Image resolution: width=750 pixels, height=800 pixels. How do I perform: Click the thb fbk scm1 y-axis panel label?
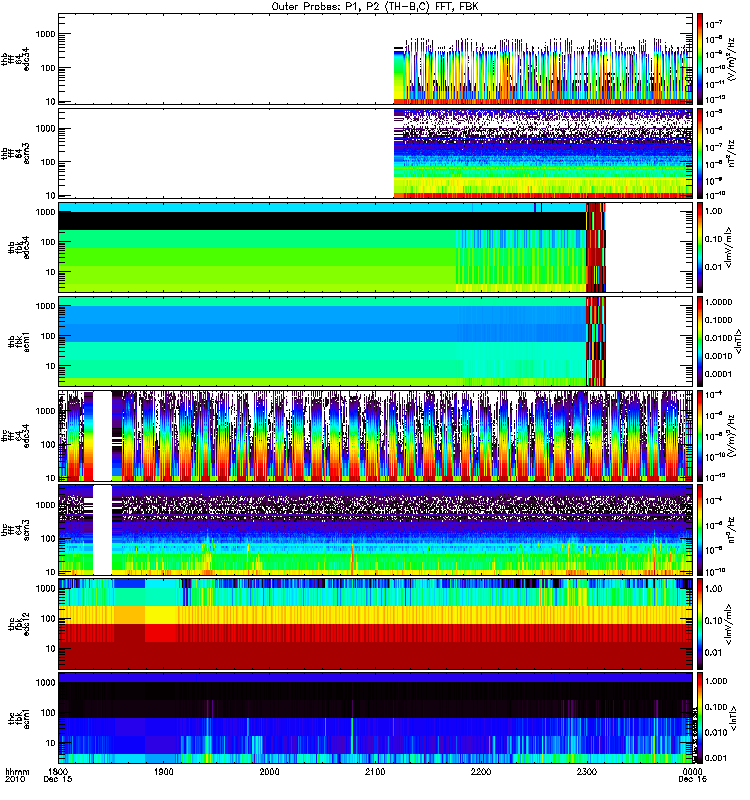click(19, 341)
